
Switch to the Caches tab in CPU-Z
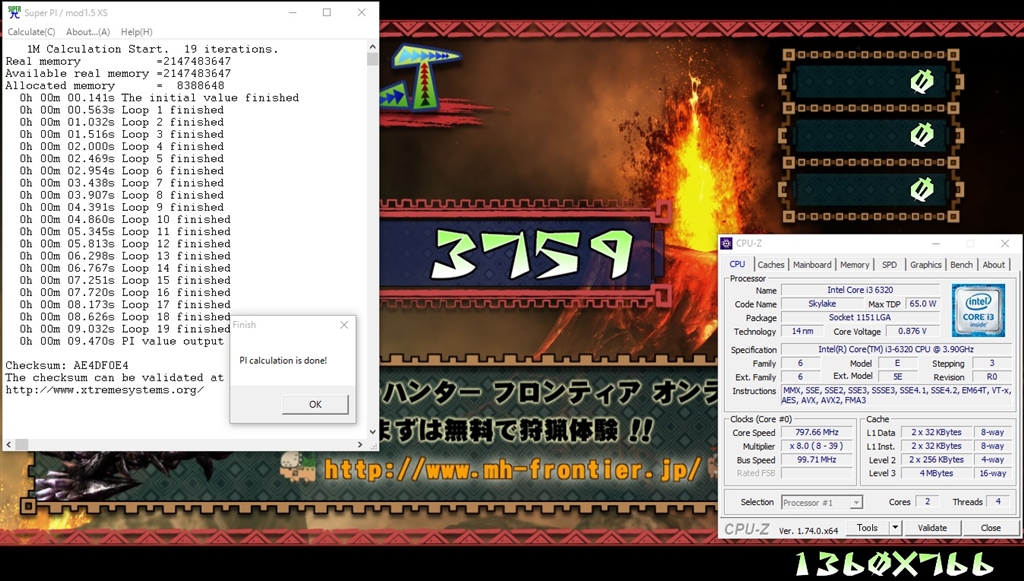[x=771, y=265]
